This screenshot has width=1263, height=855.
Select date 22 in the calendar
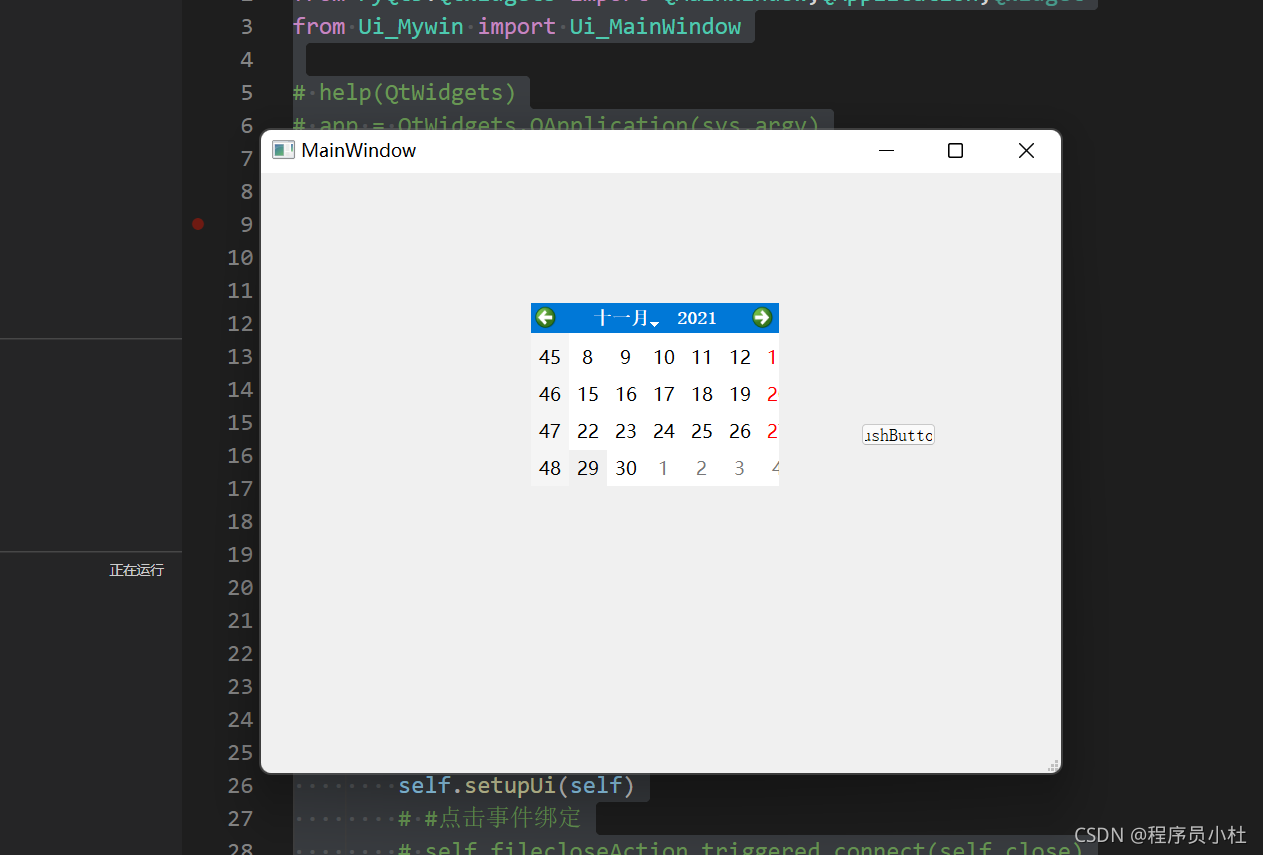(x=588, y=431)
